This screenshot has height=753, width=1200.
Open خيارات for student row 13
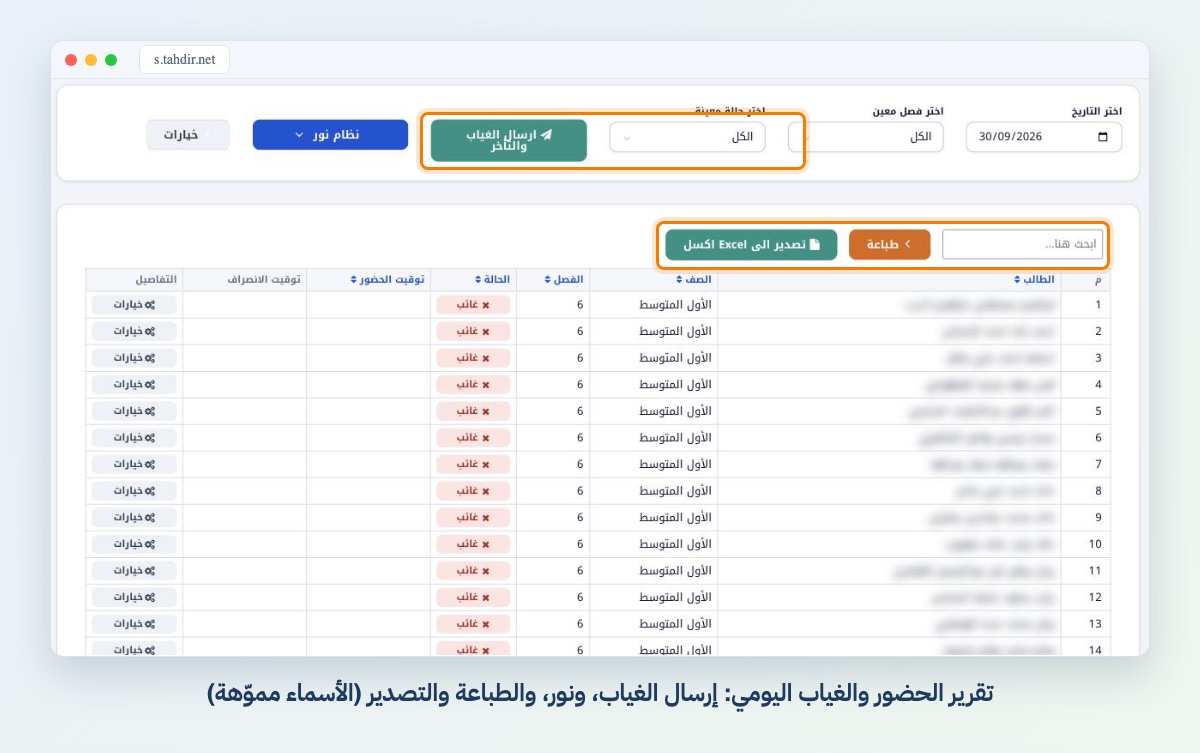[x=134, y=624]
